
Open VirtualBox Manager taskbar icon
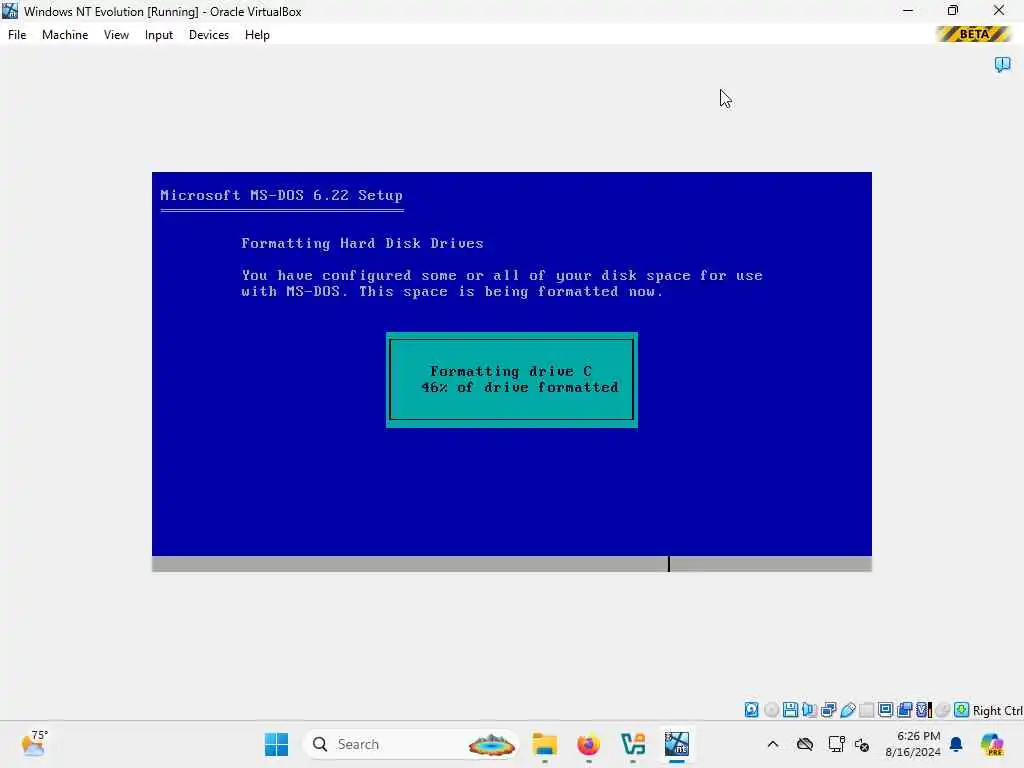pos(633,744)
